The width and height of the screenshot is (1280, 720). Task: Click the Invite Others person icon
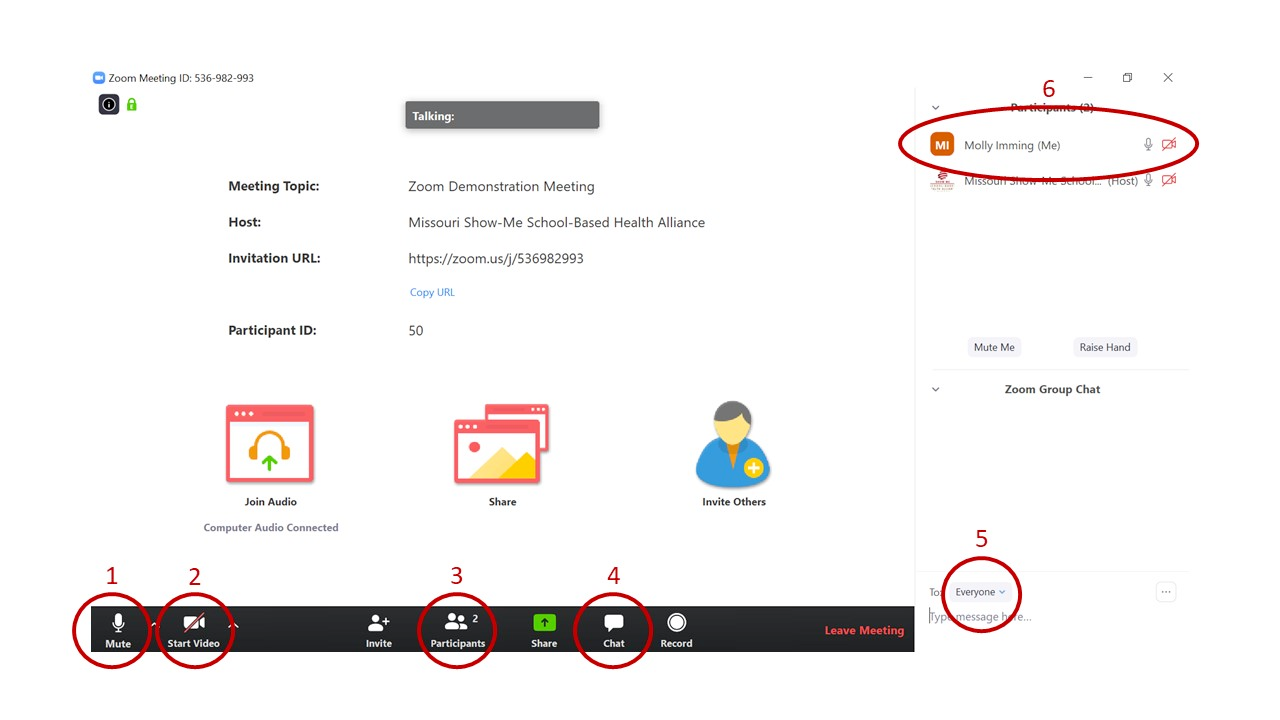(x=733, y=445)
